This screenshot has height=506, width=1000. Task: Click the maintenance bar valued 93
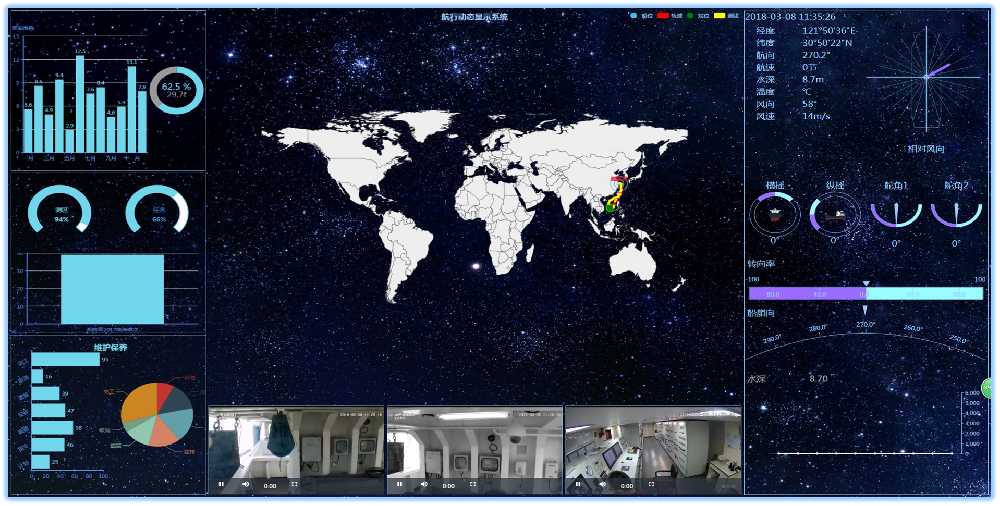[x=66, y=360]
